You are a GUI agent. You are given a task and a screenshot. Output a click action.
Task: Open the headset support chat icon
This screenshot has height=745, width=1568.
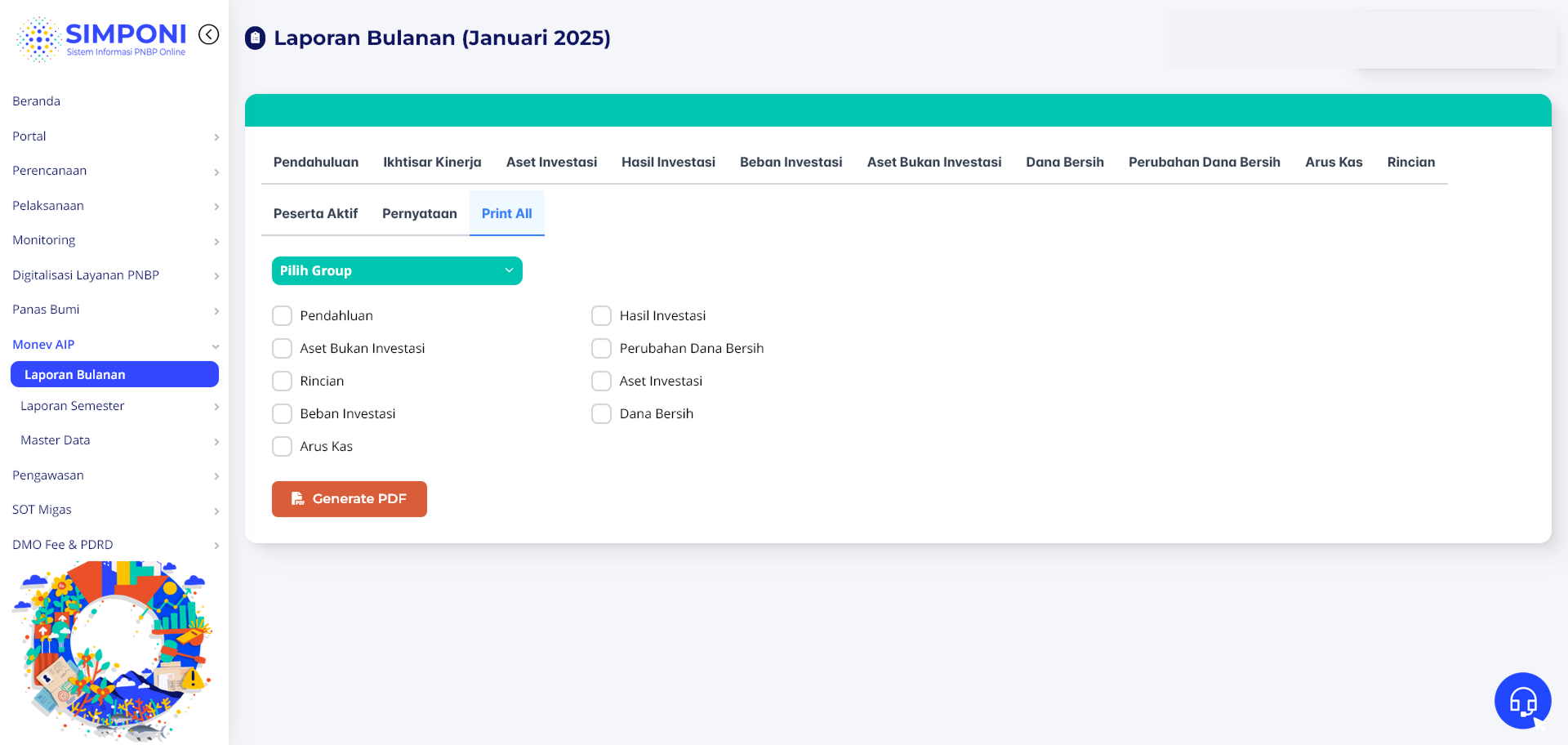click(1522, 700)
